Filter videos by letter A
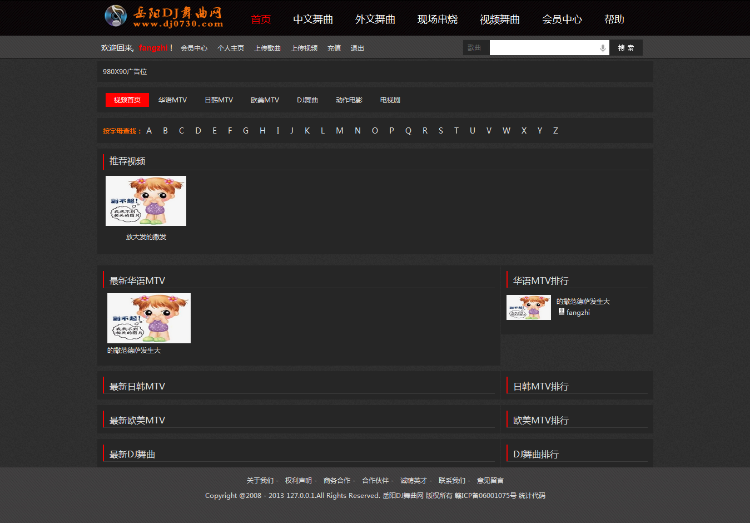The image size is (750, 523). [x=149, y=131]
